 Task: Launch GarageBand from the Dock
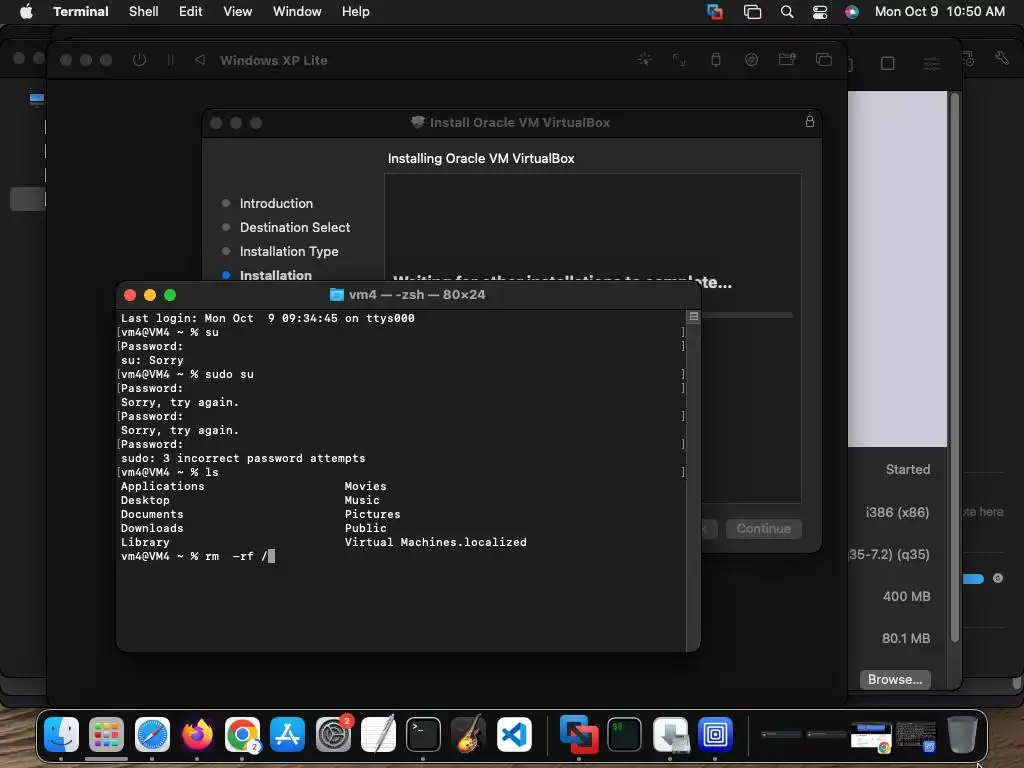[468, 735]
